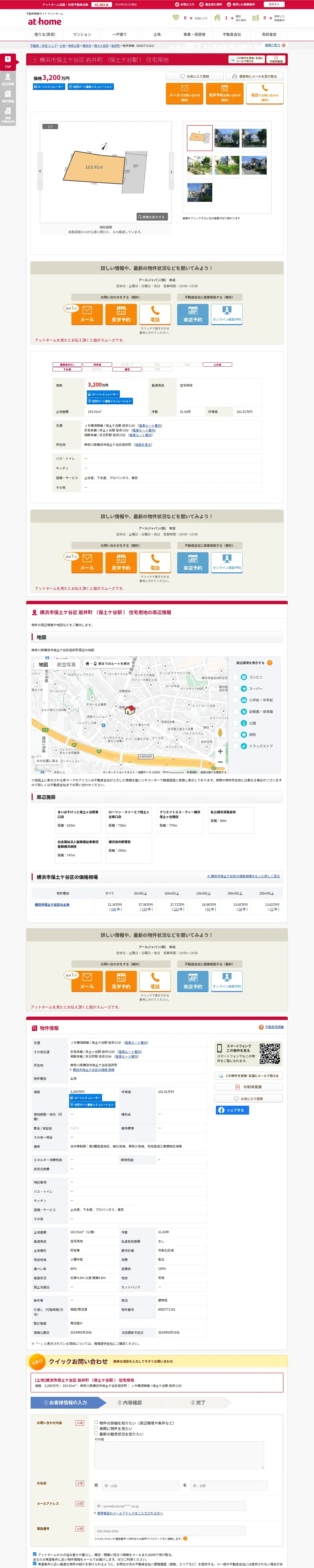Click the red house marker on map
314x1568 pixels.
click(x=129, y=709)
